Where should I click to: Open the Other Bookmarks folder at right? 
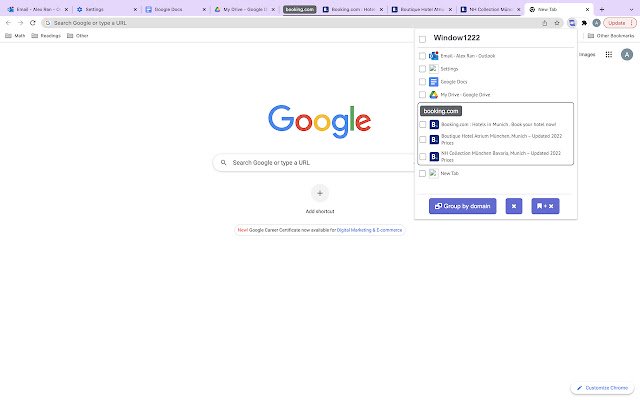coord(611,36)
